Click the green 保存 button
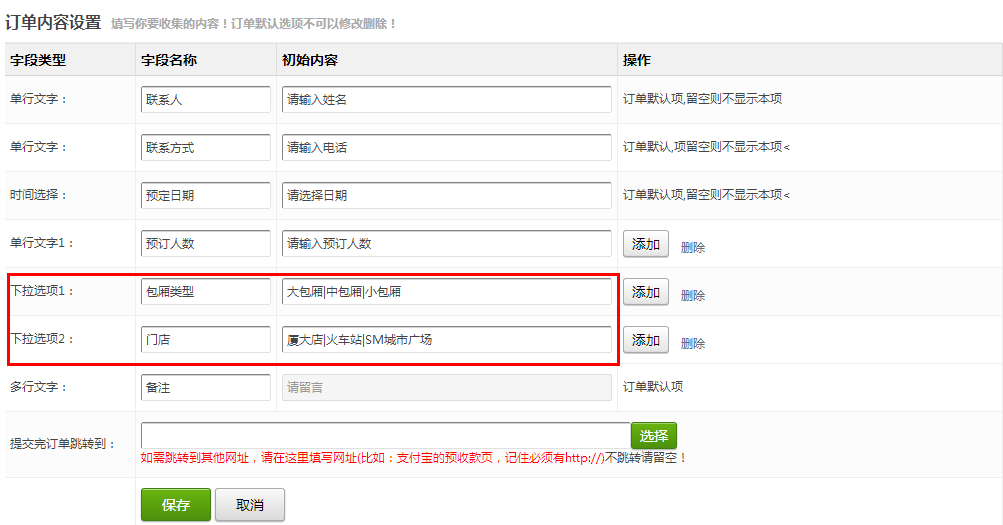 click(x=175, y=505)
